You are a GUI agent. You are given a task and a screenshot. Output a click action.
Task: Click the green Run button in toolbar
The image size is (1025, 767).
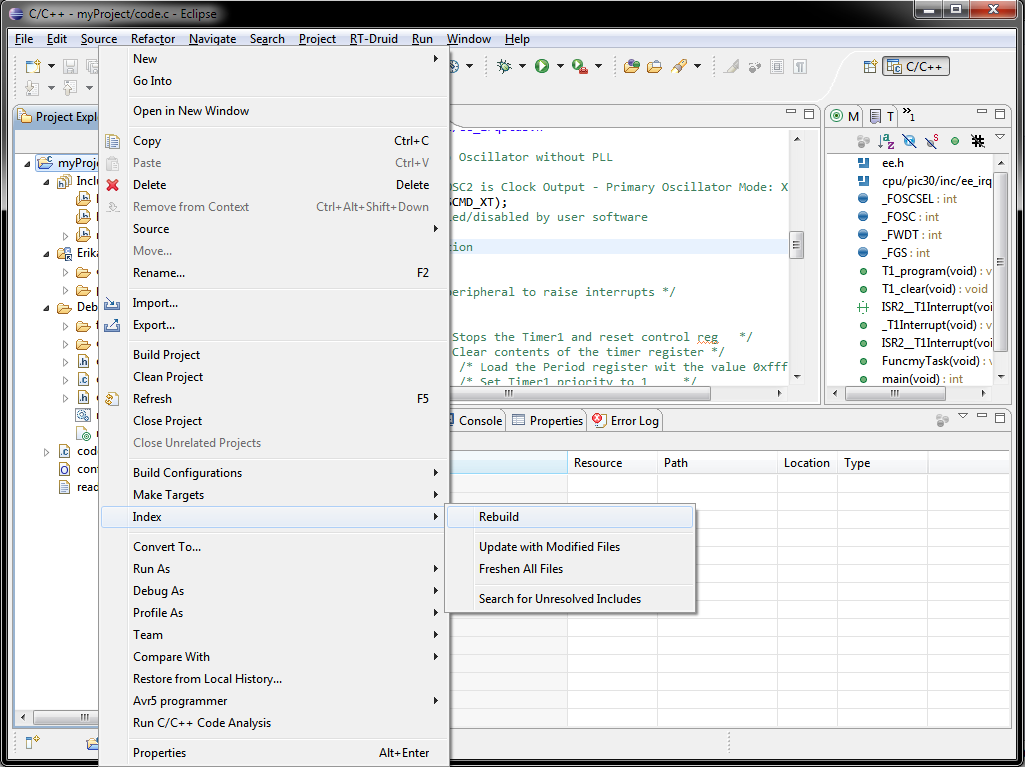[x=542, y=66]
